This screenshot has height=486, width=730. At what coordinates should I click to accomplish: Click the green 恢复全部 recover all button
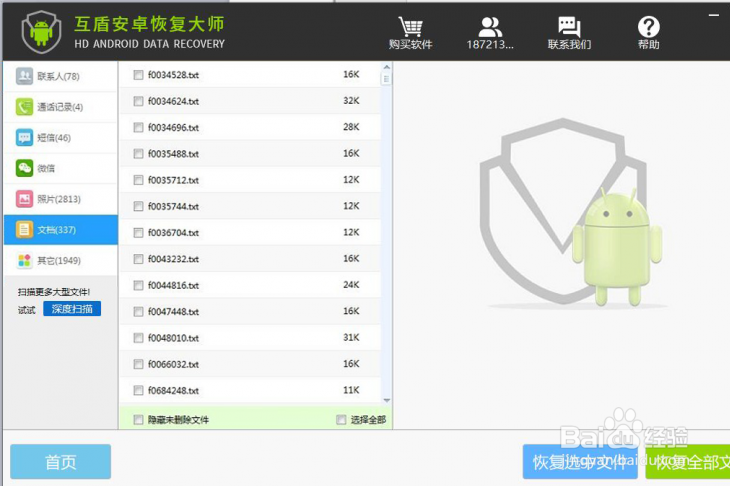click(688, 462)
